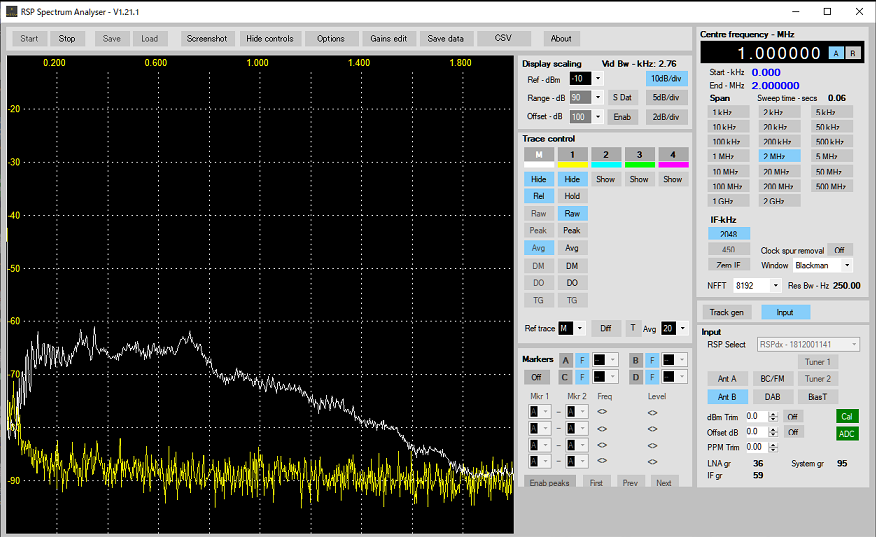Select IF 2048 kHz

(x=729, y=234)
